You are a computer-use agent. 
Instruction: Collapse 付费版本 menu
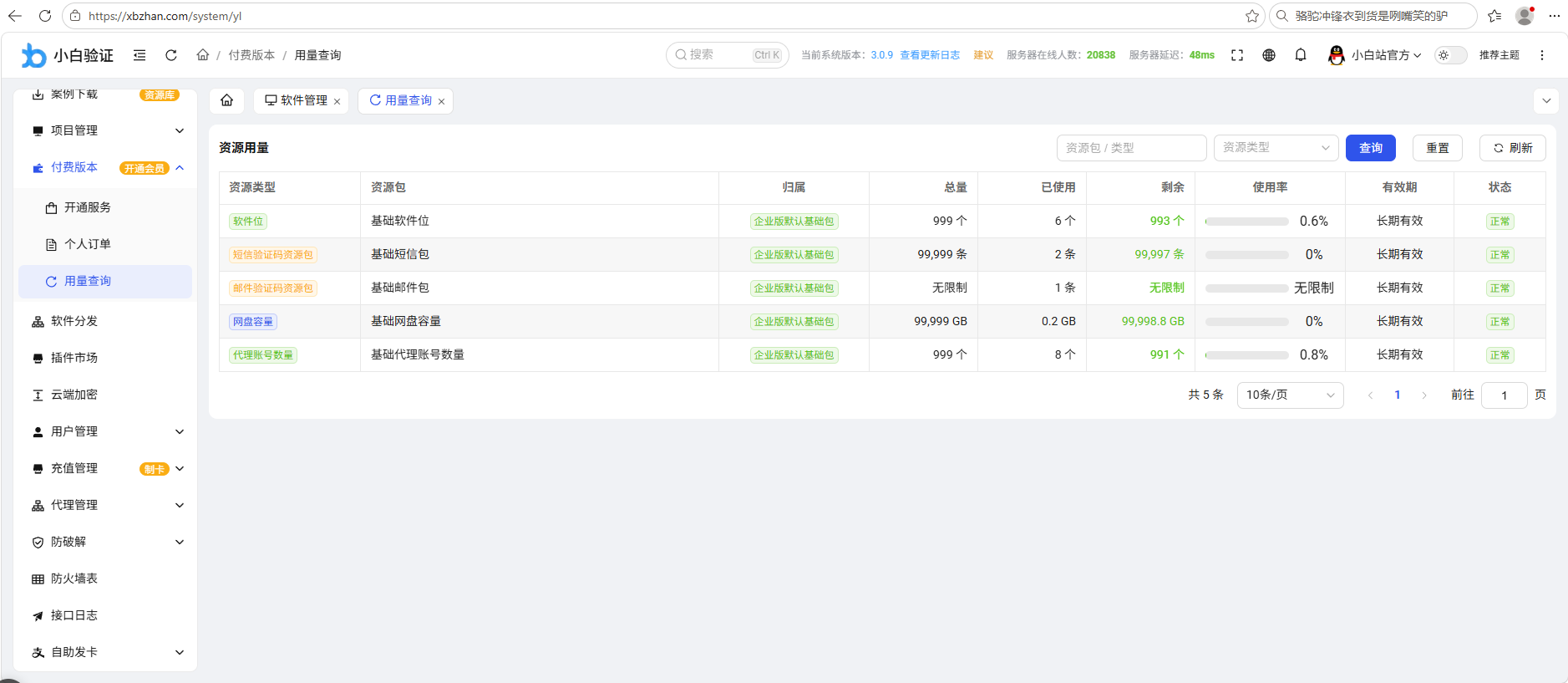click(105, 167)
